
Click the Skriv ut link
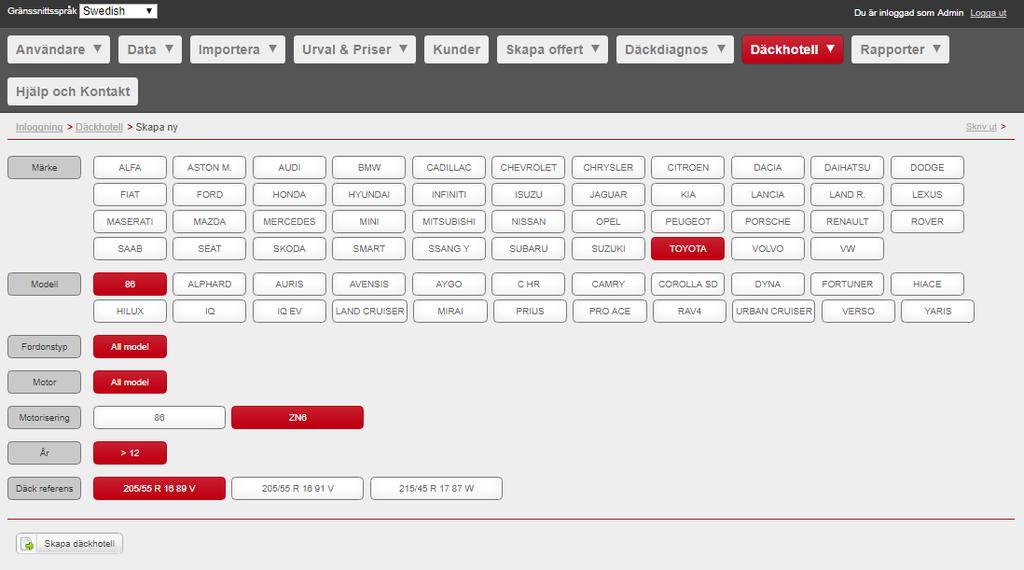[981, 127]
